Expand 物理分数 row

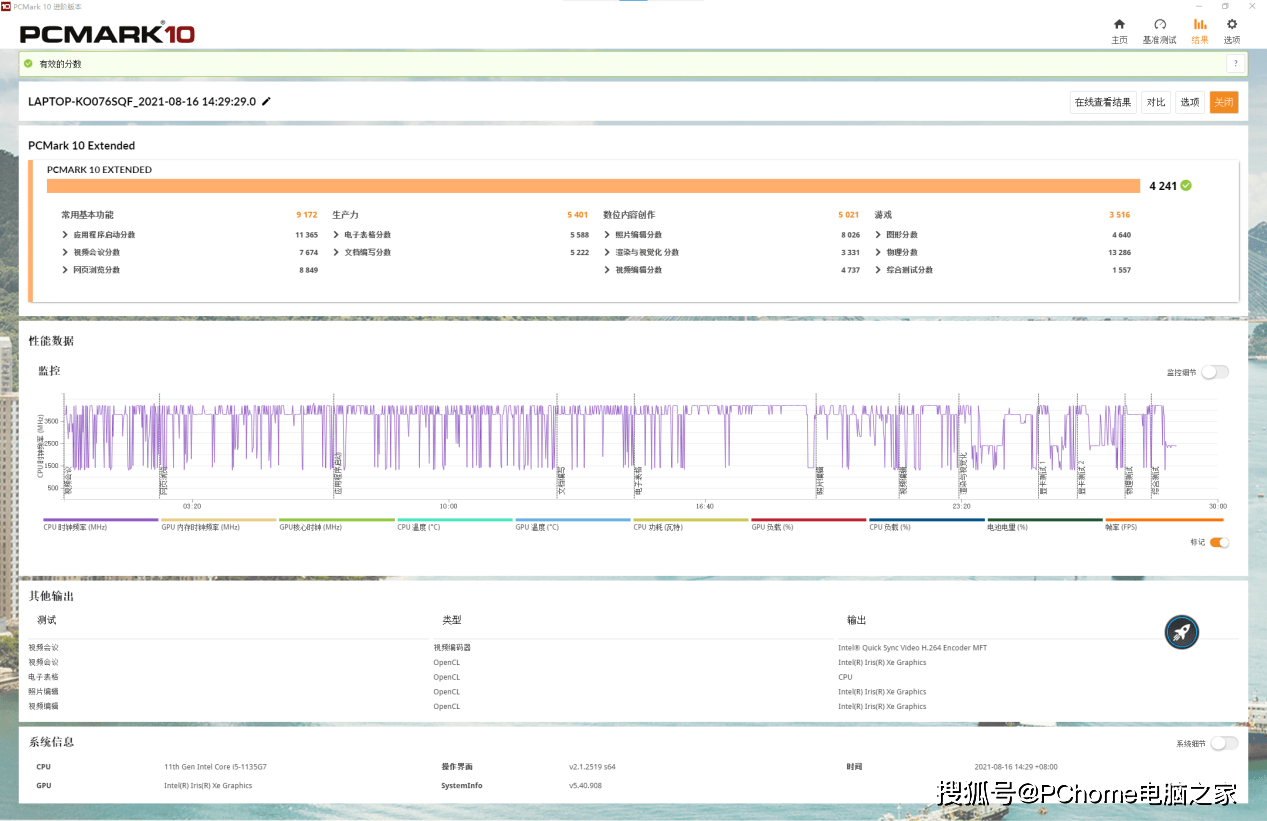878,252
